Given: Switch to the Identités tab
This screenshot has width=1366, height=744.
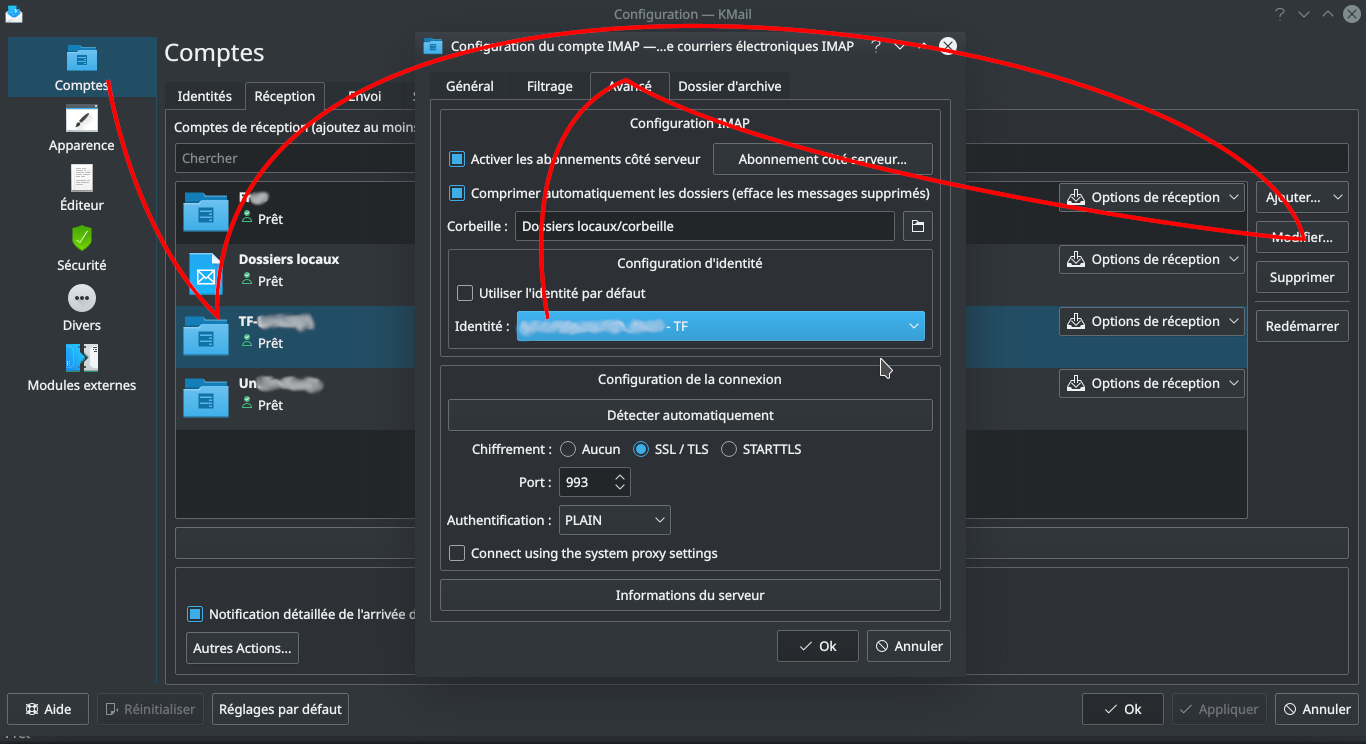Looking at the screenshot, I should pyautogui.click(x=204, y=96).
